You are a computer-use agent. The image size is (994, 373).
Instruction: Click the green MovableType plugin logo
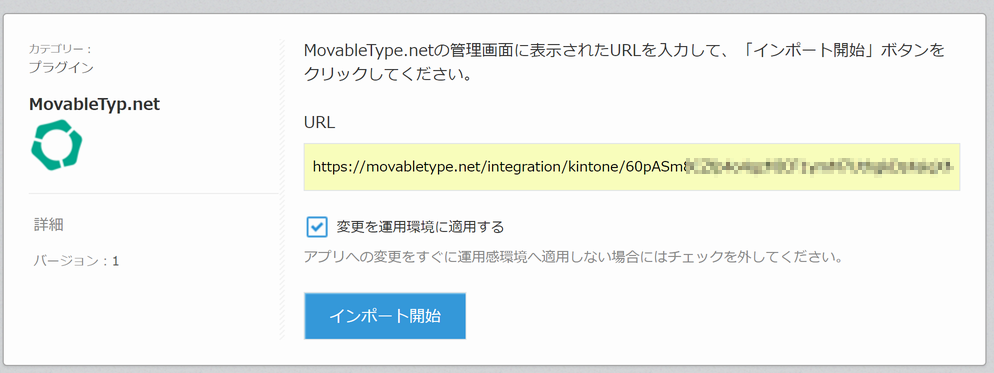[57, 145]
